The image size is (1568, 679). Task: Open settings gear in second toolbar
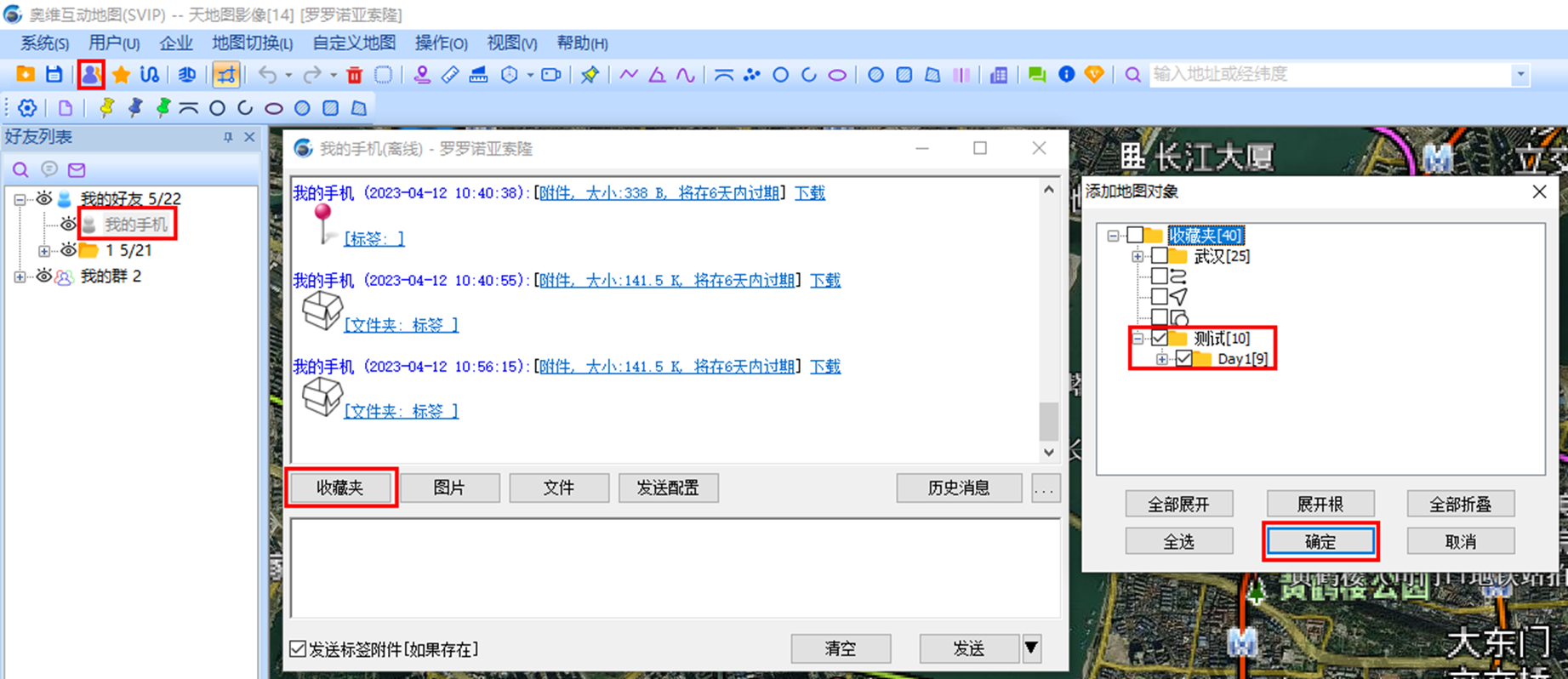(x=27, y=108)
